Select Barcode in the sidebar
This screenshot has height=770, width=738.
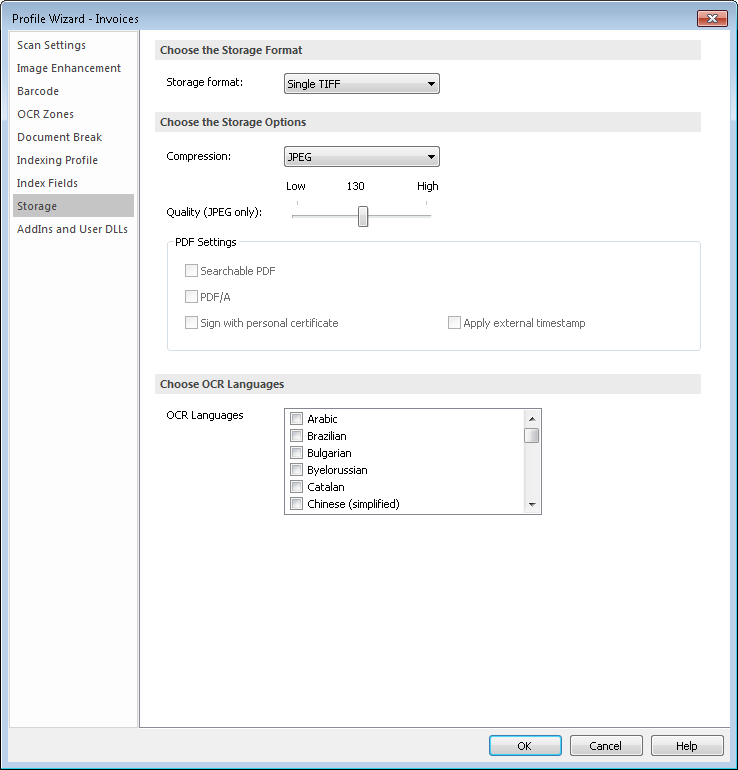pos(38,91)
